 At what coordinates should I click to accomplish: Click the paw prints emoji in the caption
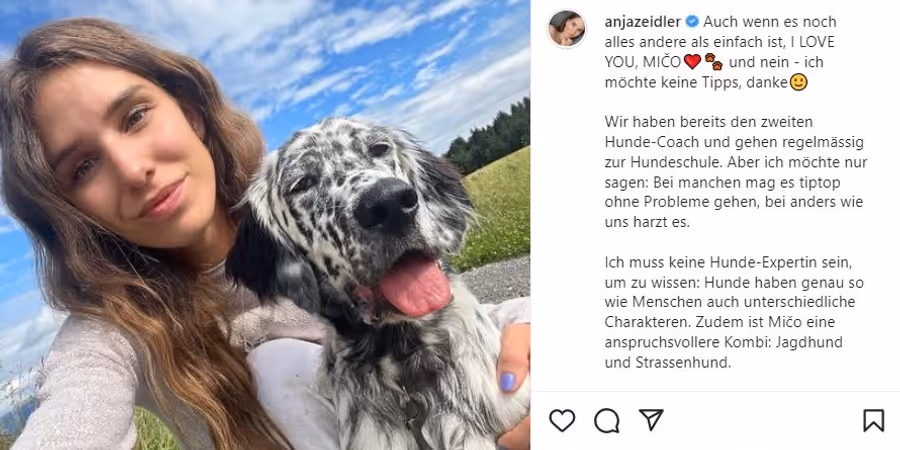(713, 61)
